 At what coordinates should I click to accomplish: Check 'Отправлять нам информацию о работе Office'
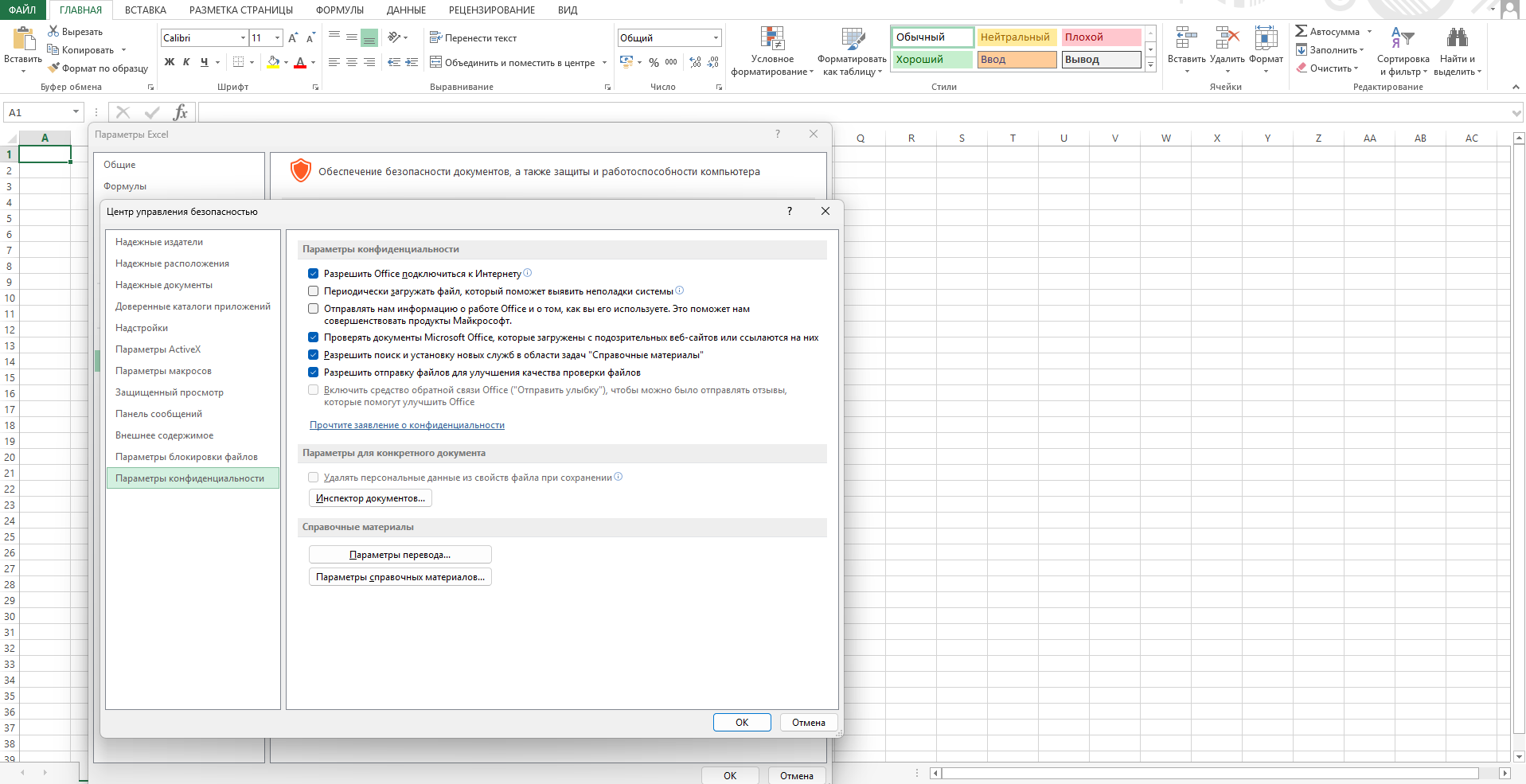[x=314, y=309]
